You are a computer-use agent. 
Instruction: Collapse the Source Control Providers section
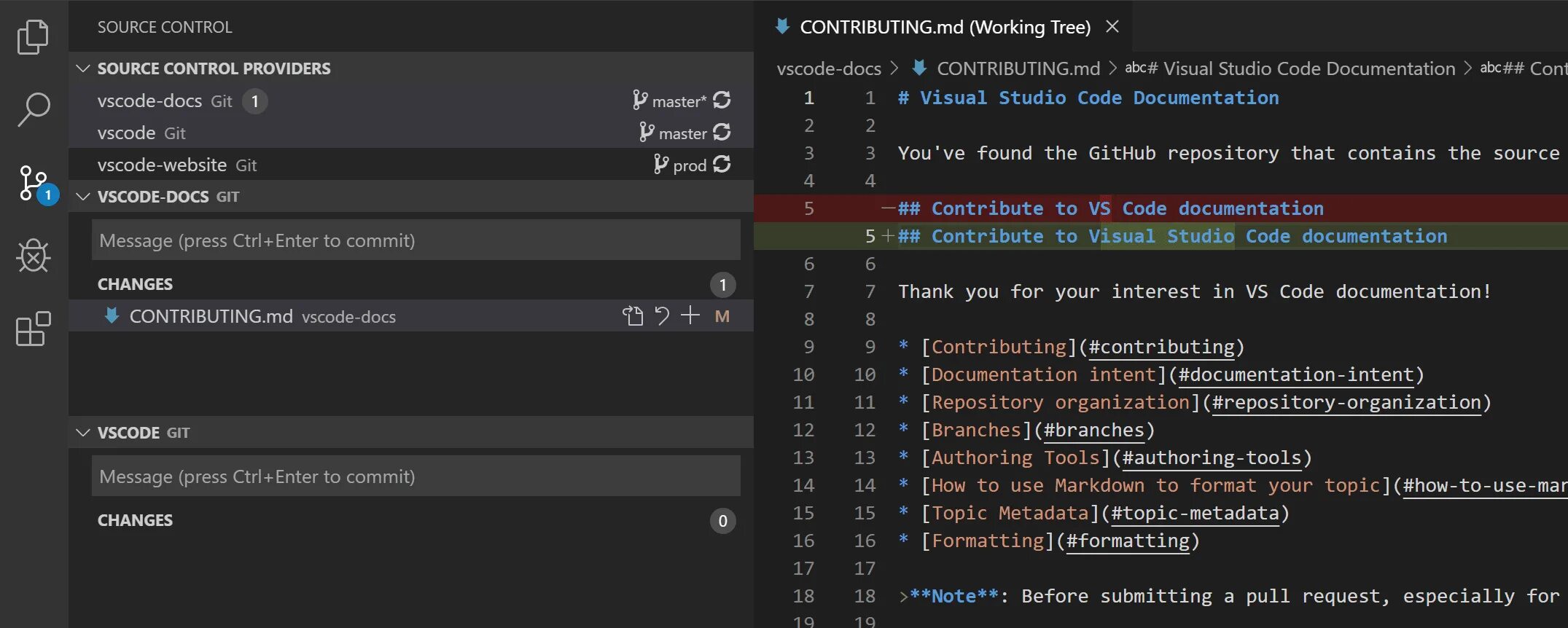click(83, 68)
